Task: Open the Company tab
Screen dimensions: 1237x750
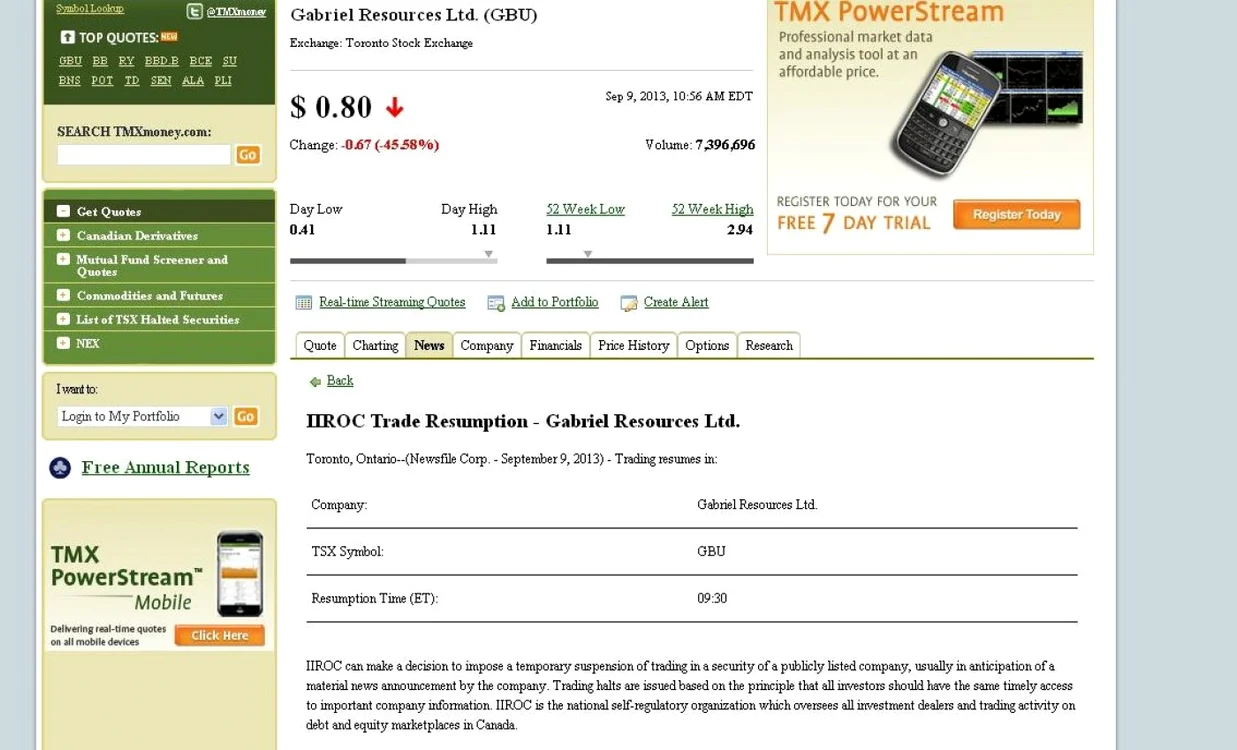Action: (x=487, y=345)
